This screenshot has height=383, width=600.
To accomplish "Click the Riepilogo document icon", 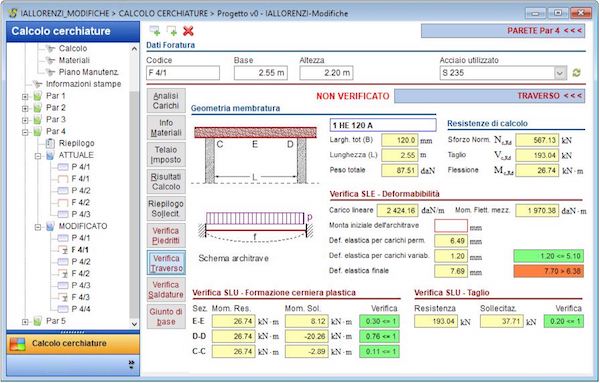I will point(50,143).
